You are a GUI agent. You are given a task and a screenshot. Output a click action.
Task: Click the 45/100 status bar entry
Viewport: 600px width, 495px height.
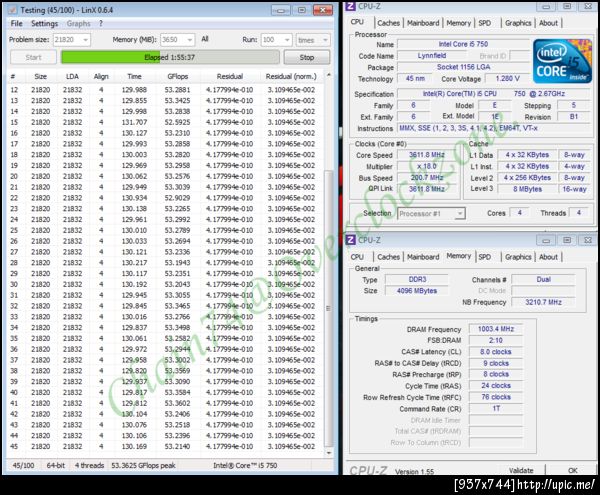point(23,466)
